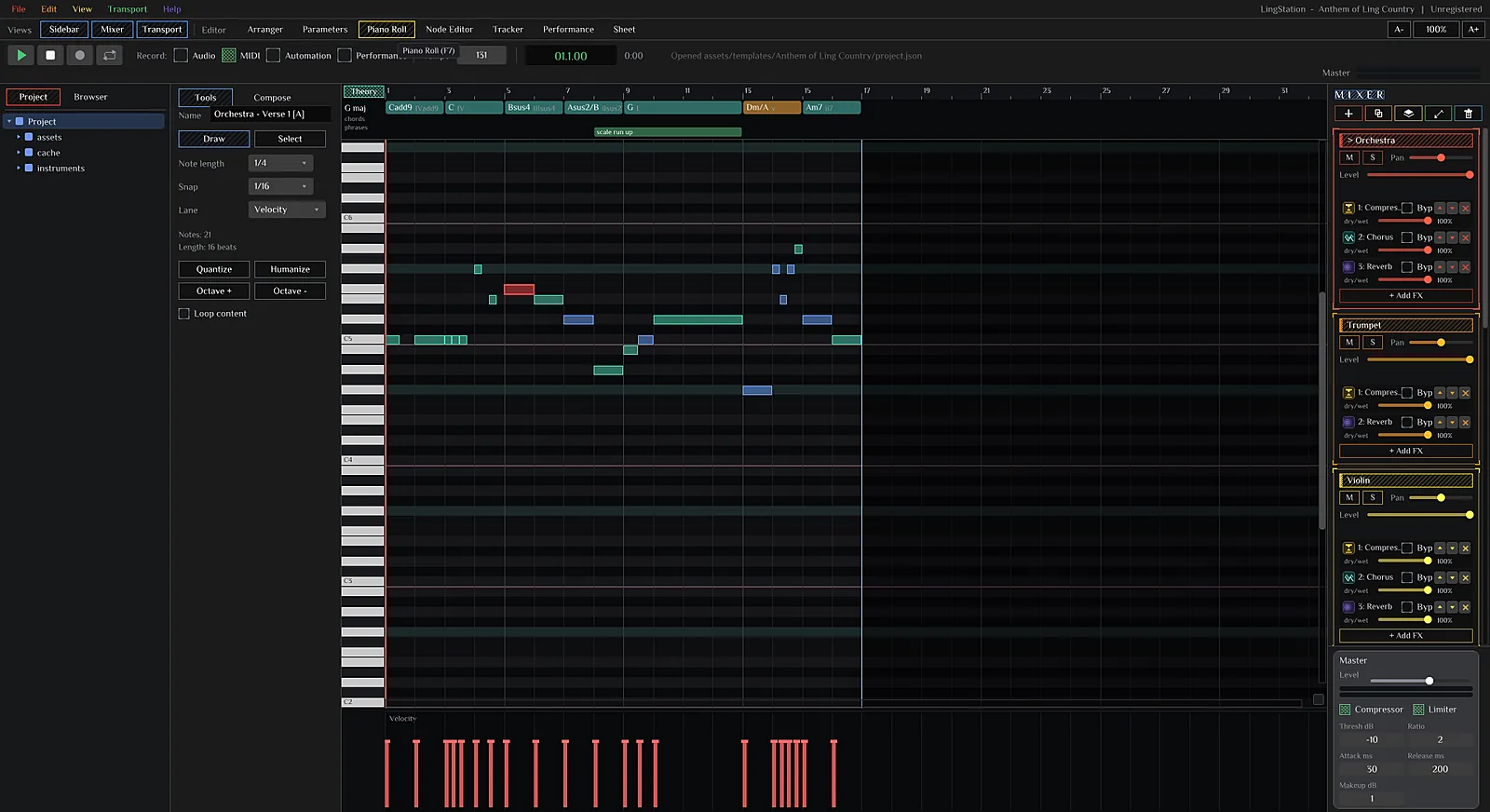The height and width of the screenshot is (812, 1490).
Task: Start playback with the green Play button
Action: click(x=20, y=55)
